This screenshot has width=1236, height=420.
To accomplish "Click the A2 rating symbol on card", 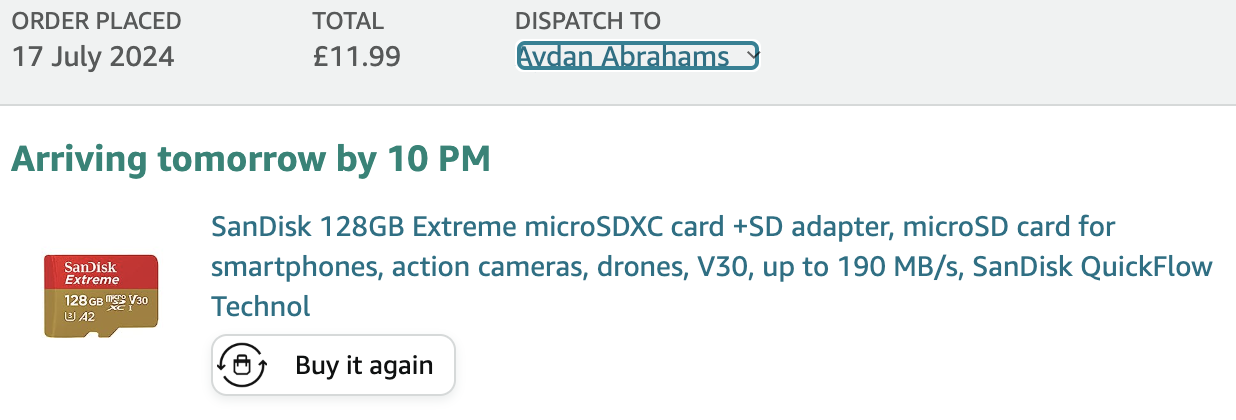I will coord(87,317).
